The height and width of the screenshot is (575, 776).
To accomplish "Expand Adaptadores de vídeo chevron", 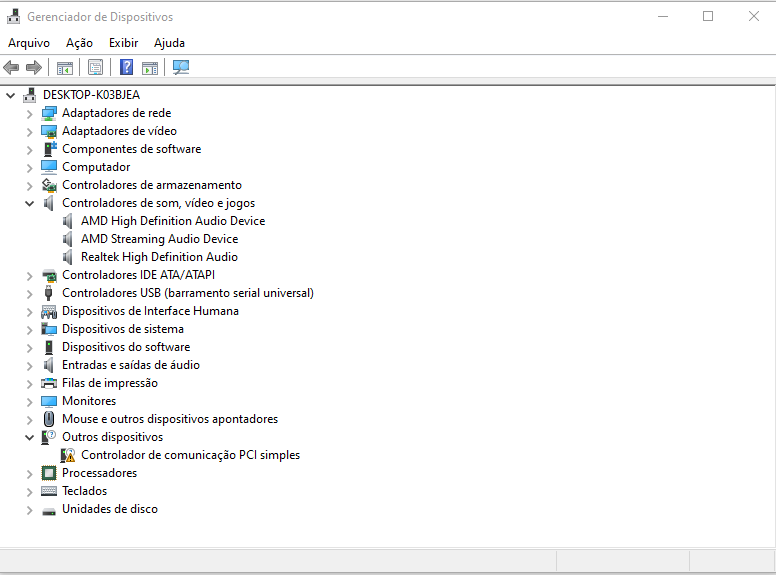I will click(30, 132).
